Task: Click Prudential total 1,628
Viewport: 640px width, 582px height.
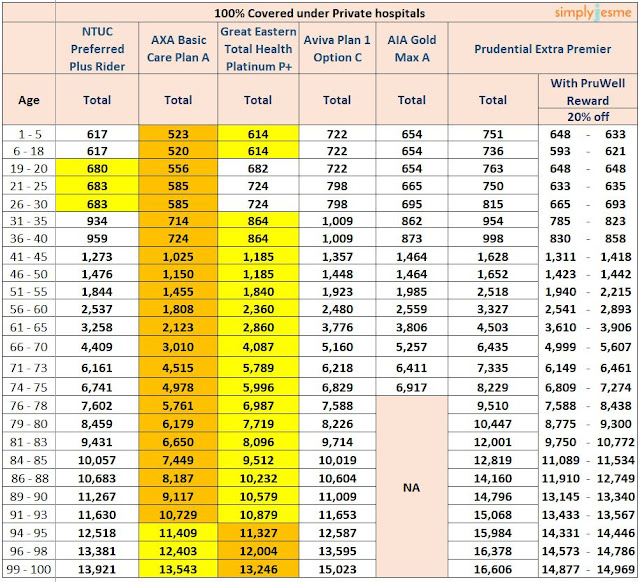Action: click(x=493, y=257)
